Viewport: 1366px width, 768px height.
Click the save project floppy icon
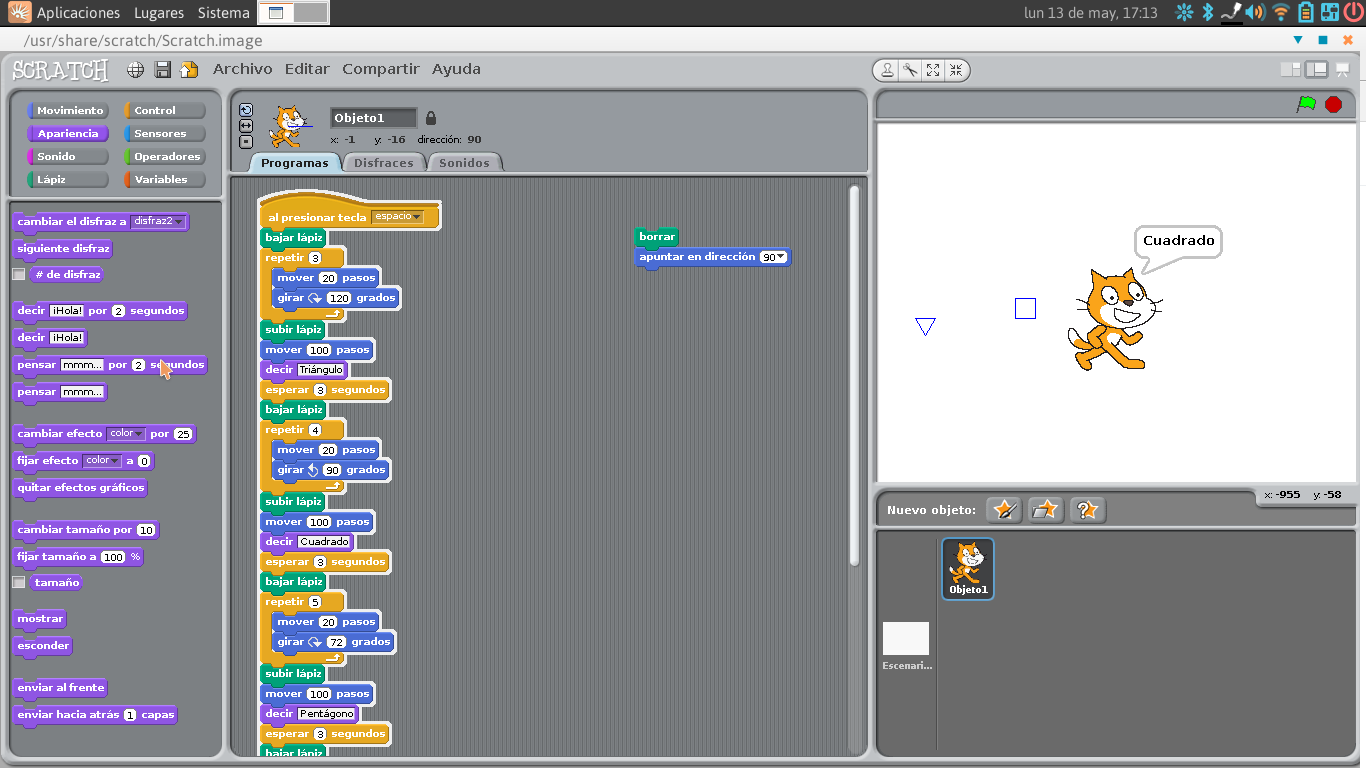click(162, 70)
